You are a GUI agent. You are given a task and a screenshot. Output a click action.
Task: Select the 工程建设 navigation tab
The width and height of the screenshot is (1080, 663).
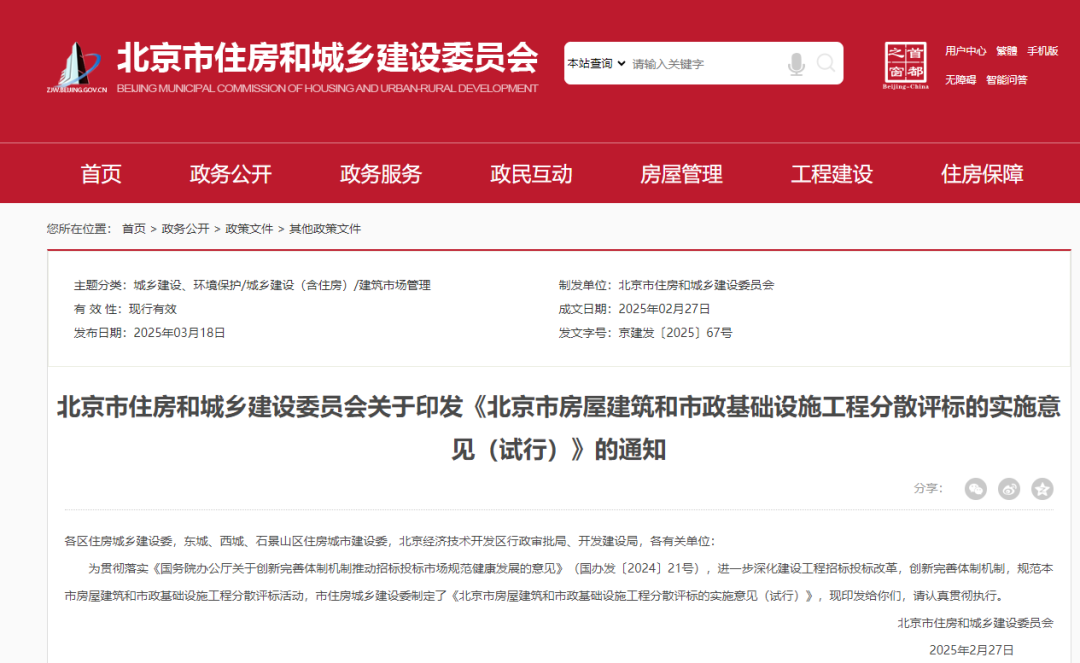831,173
